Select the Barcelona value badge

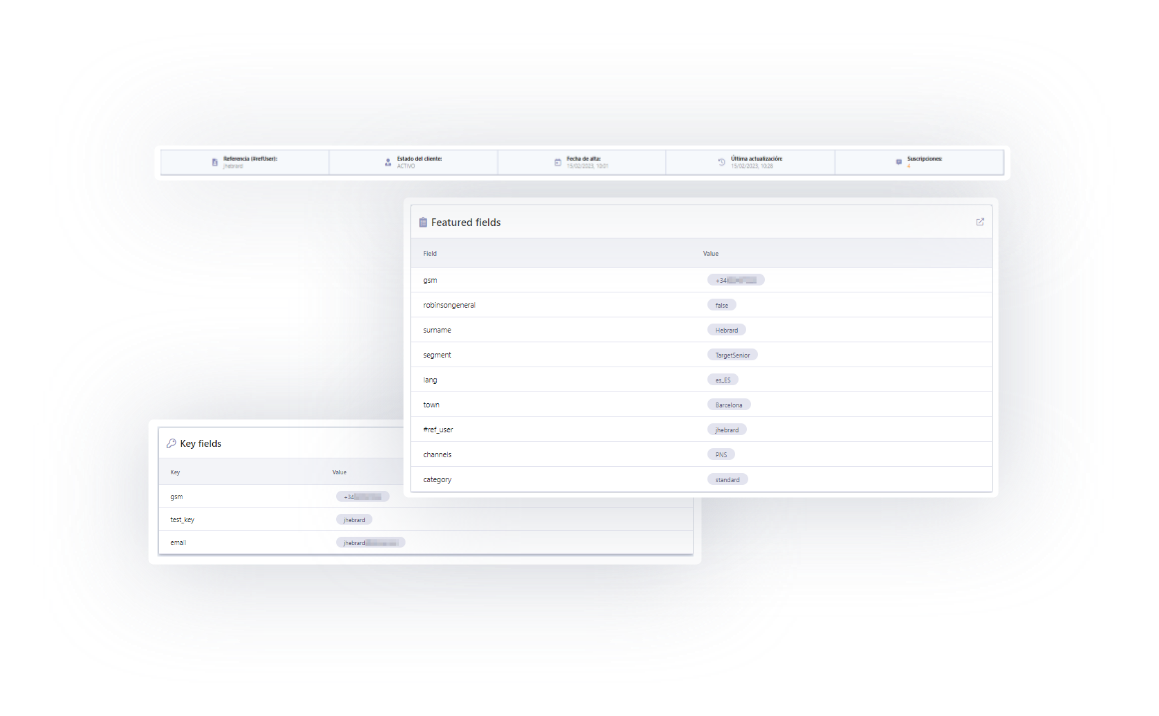click(728, 404)
